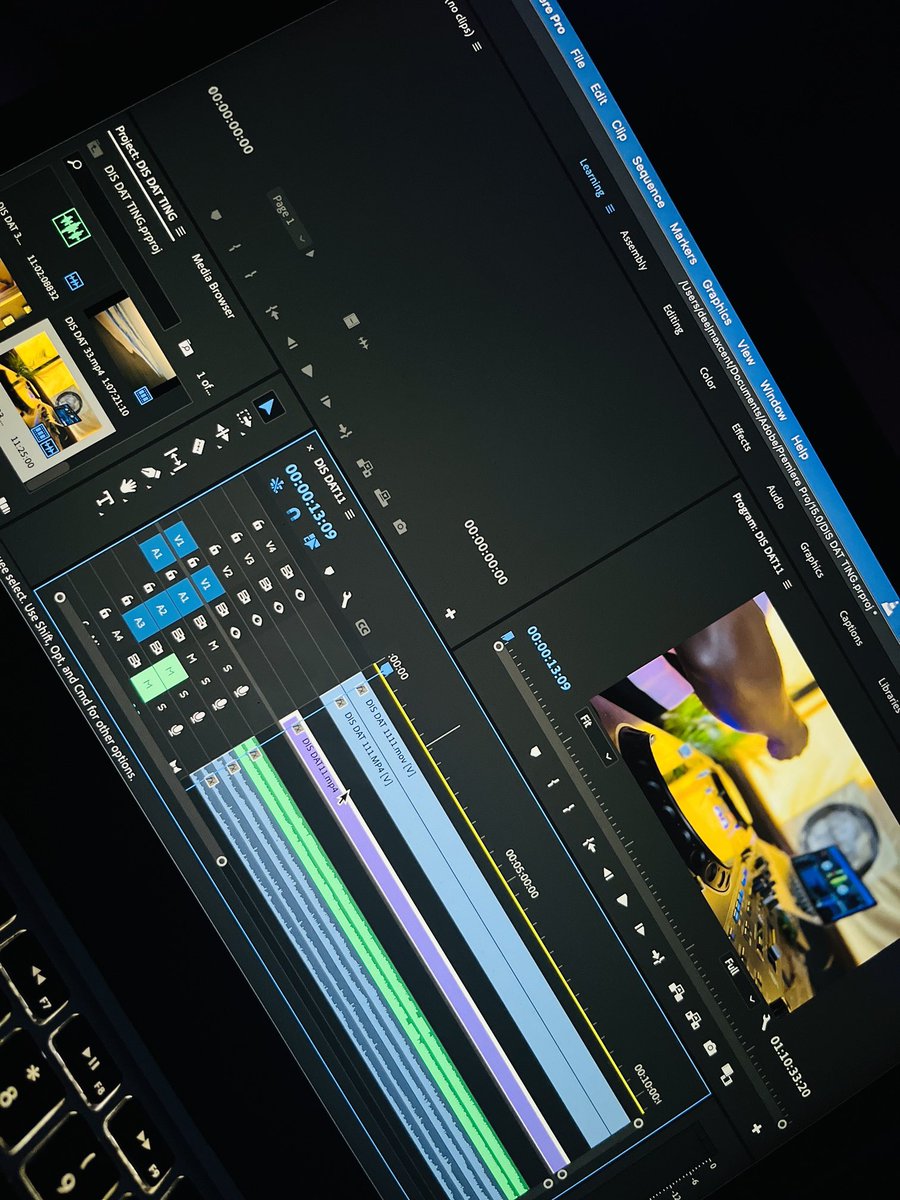900x1200 pixels.
Task: Toggle the blue A1 source patch button
Action: pyautogui.click(x=156, y=551)
